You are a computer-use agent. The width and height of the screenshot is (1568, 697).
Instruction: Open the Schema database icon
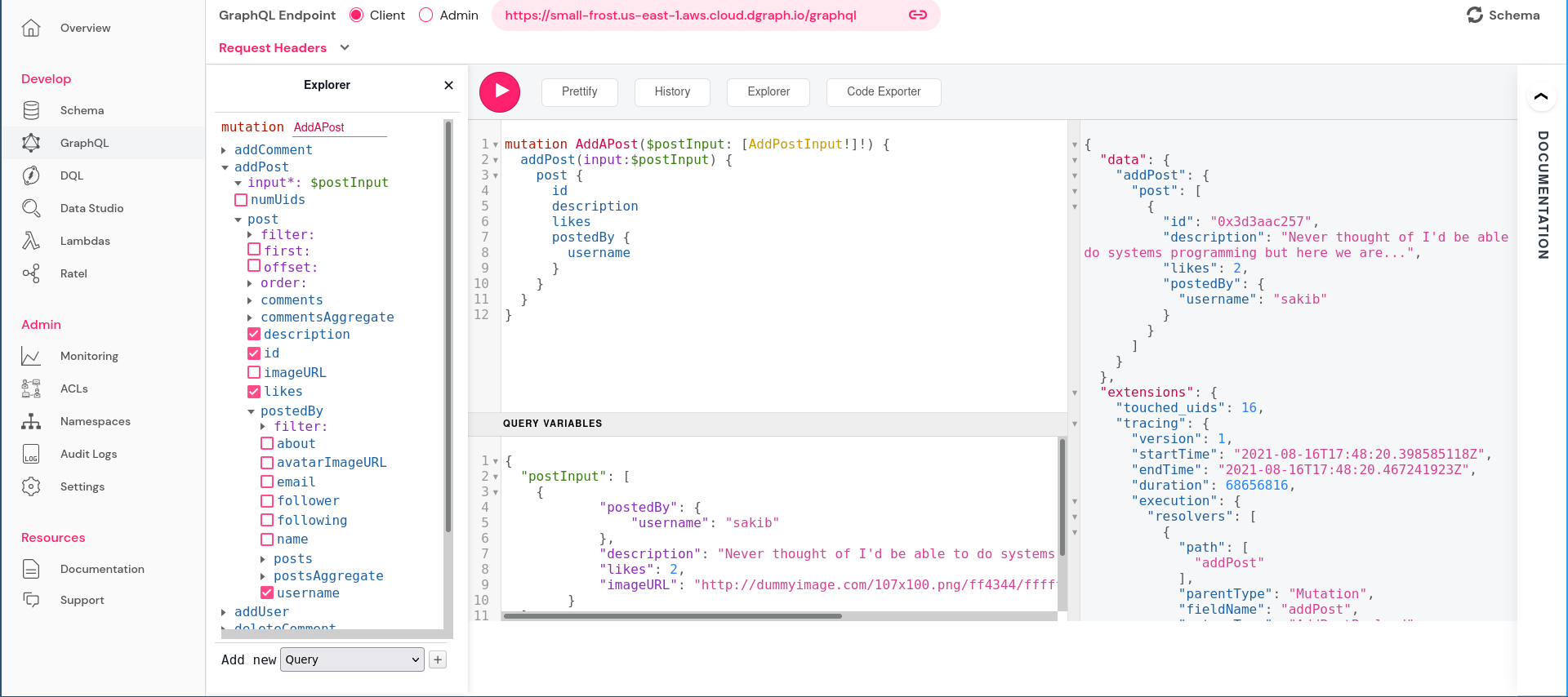click(31, 110)
